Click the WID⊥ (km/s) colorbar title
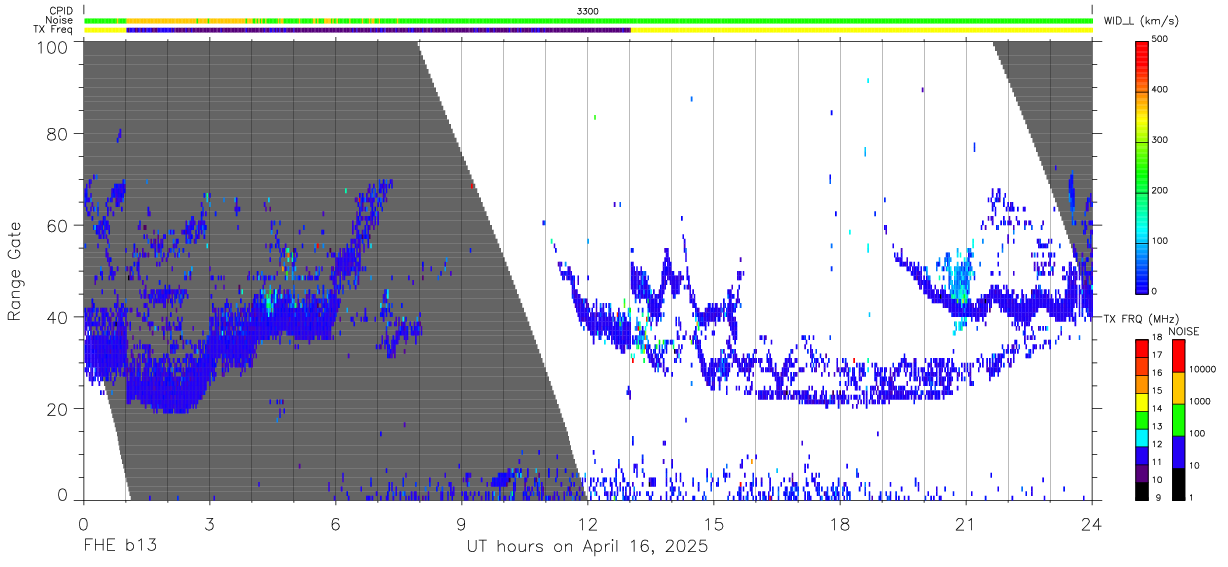 [x=1143, y=20]
